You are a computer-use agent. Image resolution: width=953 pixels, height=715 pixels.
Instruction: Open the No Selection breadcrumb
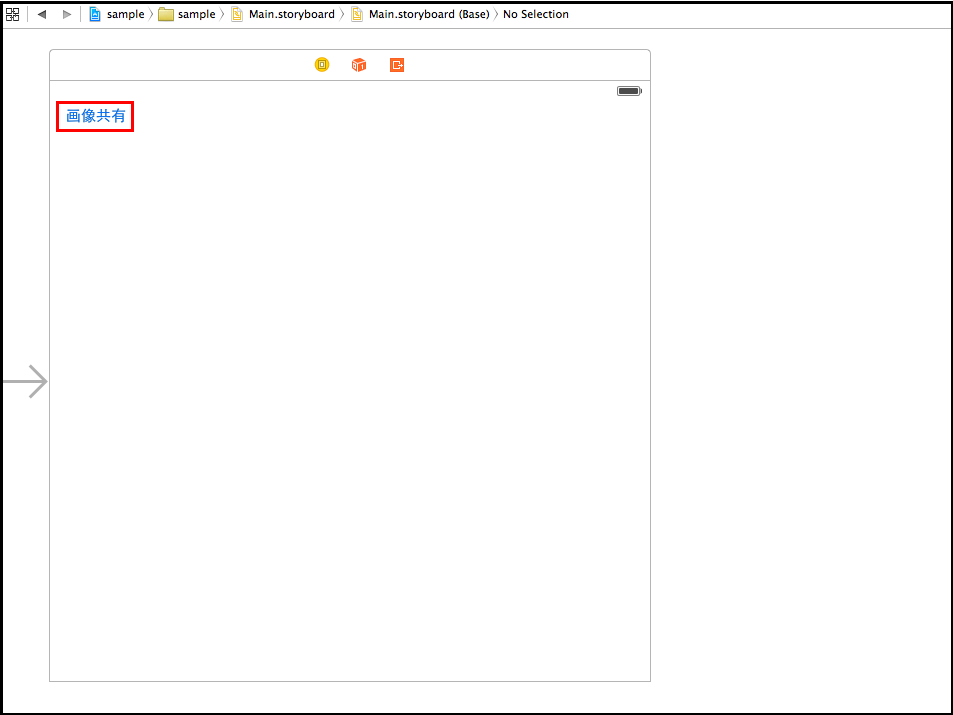point(536,14)
